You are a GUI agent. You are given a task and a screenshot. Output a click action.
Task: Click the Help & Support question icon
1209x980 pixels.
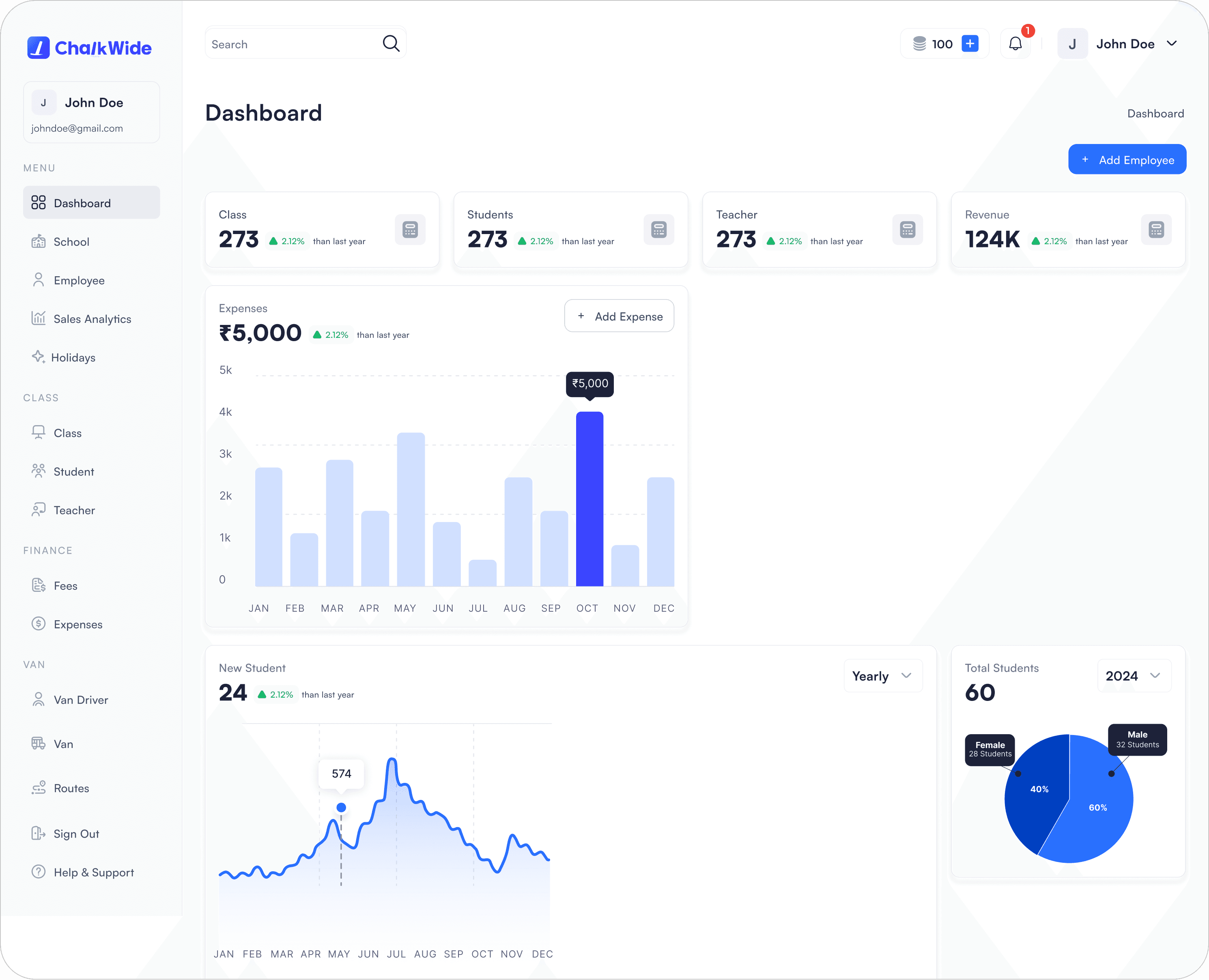(x=39, y=872)
